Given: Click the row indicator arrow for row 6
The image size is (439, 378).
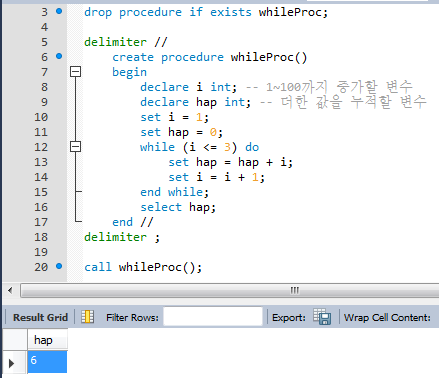Looking at the screenshot, I should pos(11,363).
